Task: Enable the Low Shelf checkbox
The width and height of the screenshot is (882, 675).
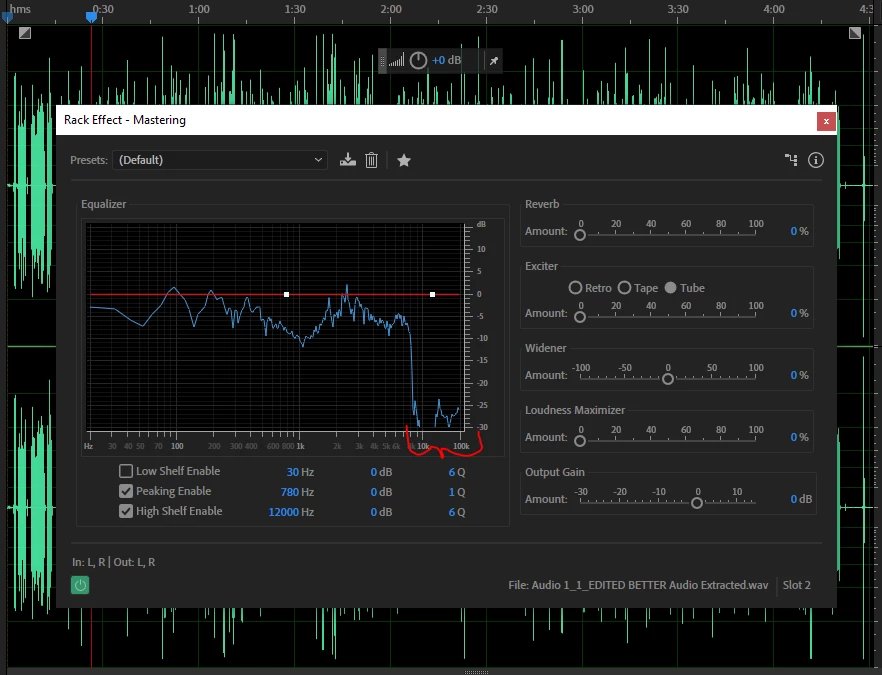Action: click(126, 471)
